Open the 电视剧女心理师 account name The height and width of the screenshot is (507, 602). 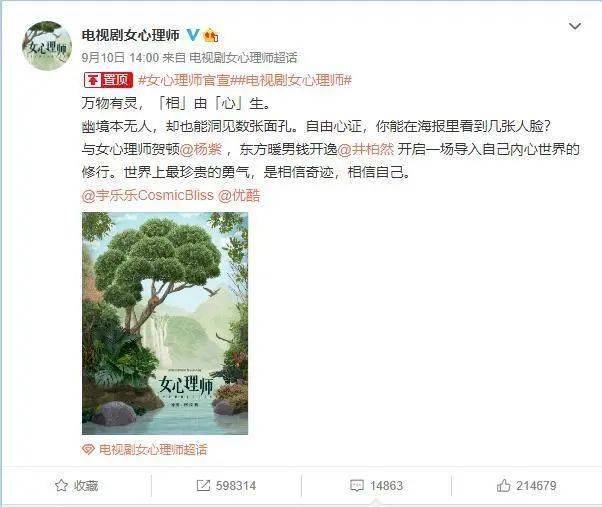[131, 35]
